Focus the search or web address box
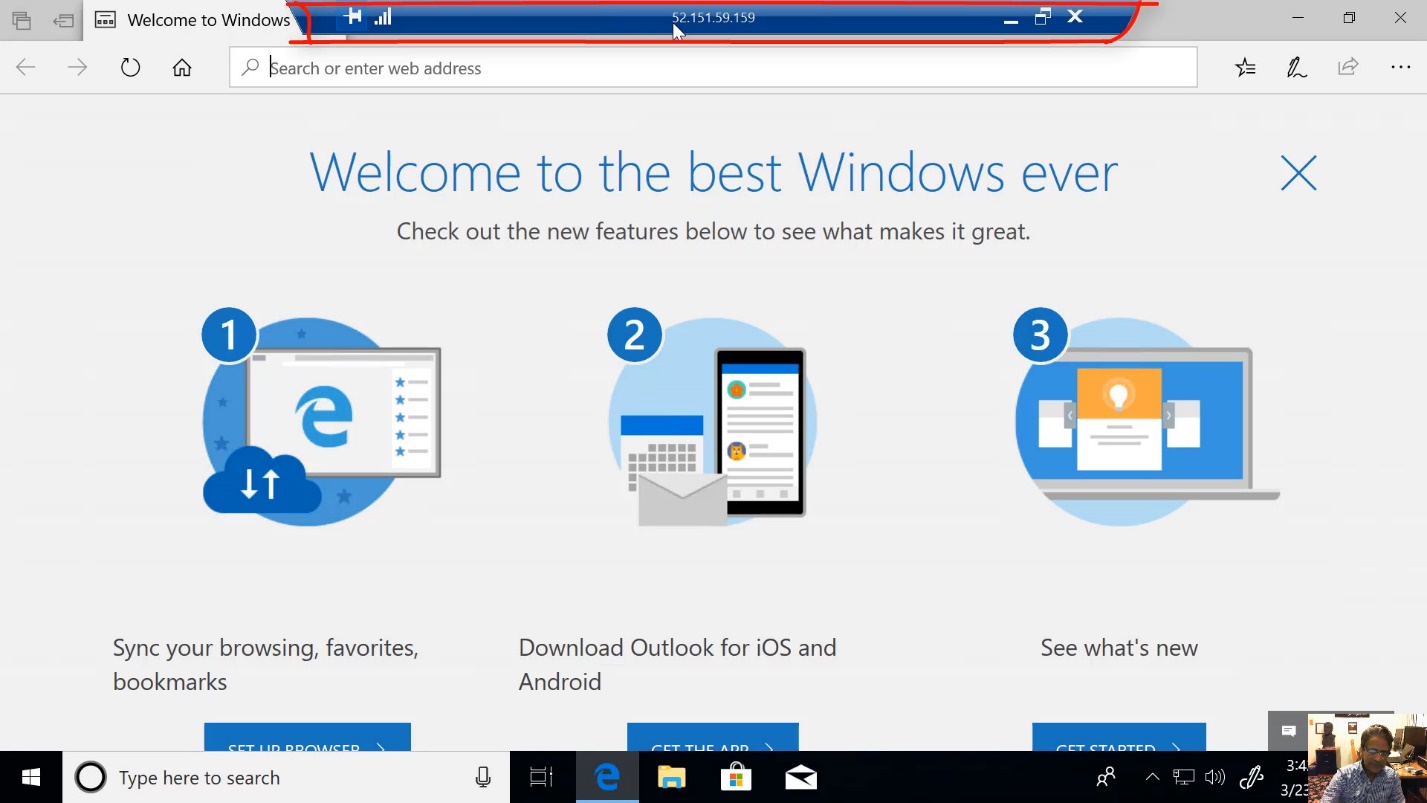1427x803 pixels. point(712,68)
